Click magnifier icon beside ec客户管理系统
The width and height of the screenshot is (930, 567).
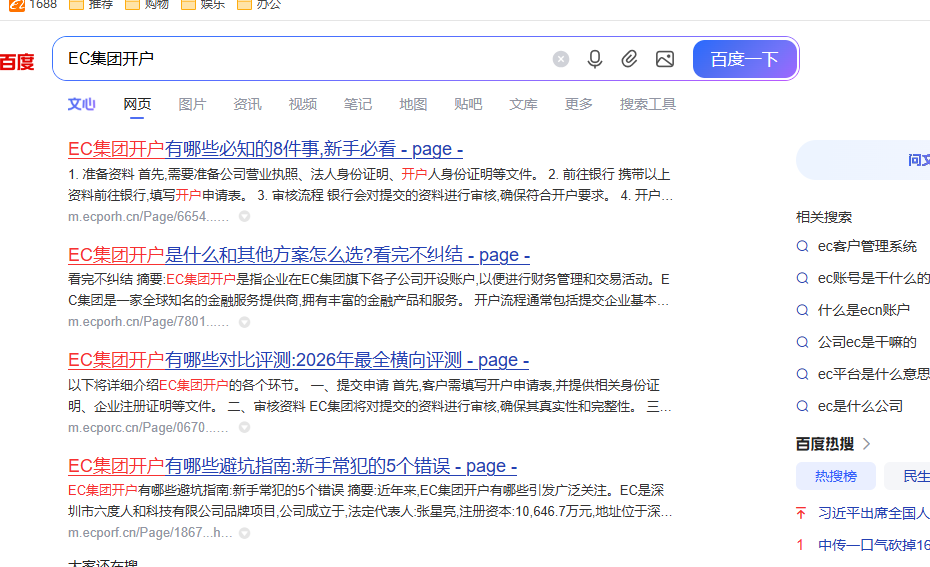(802, 246)
